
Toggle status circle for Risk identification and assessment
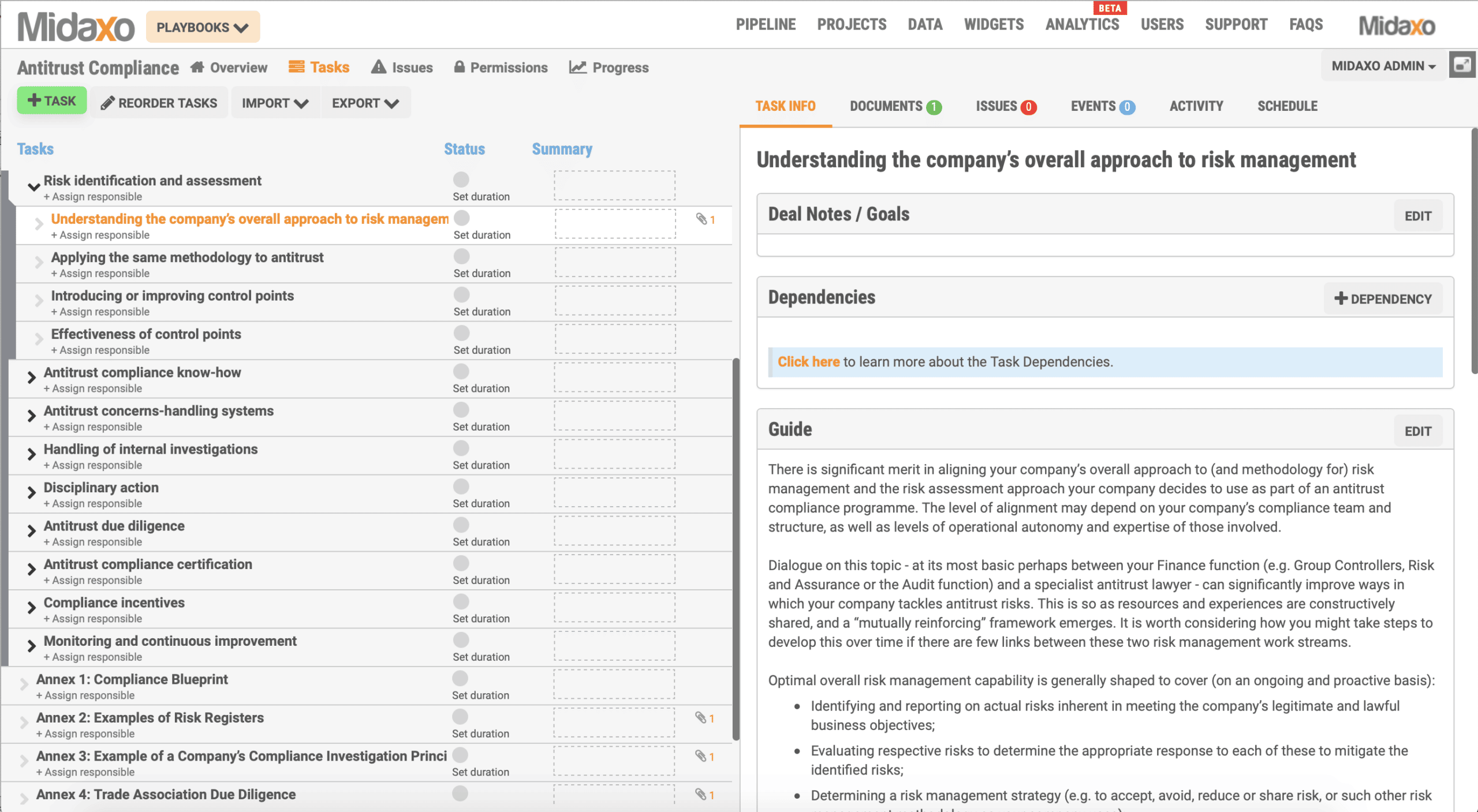(x=461, y=179)
